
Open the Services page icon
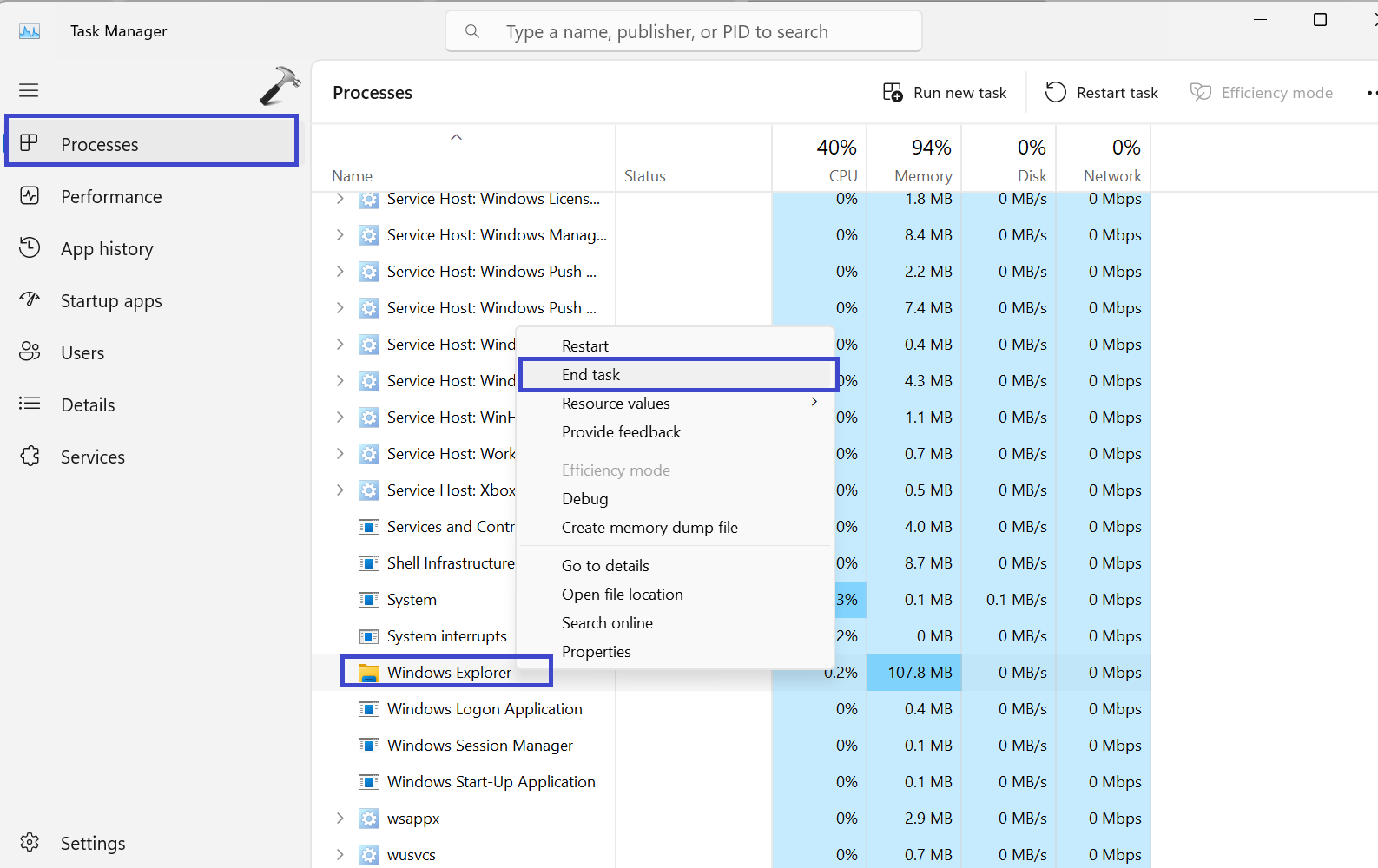pyautogui.click(x=30, y=457)
